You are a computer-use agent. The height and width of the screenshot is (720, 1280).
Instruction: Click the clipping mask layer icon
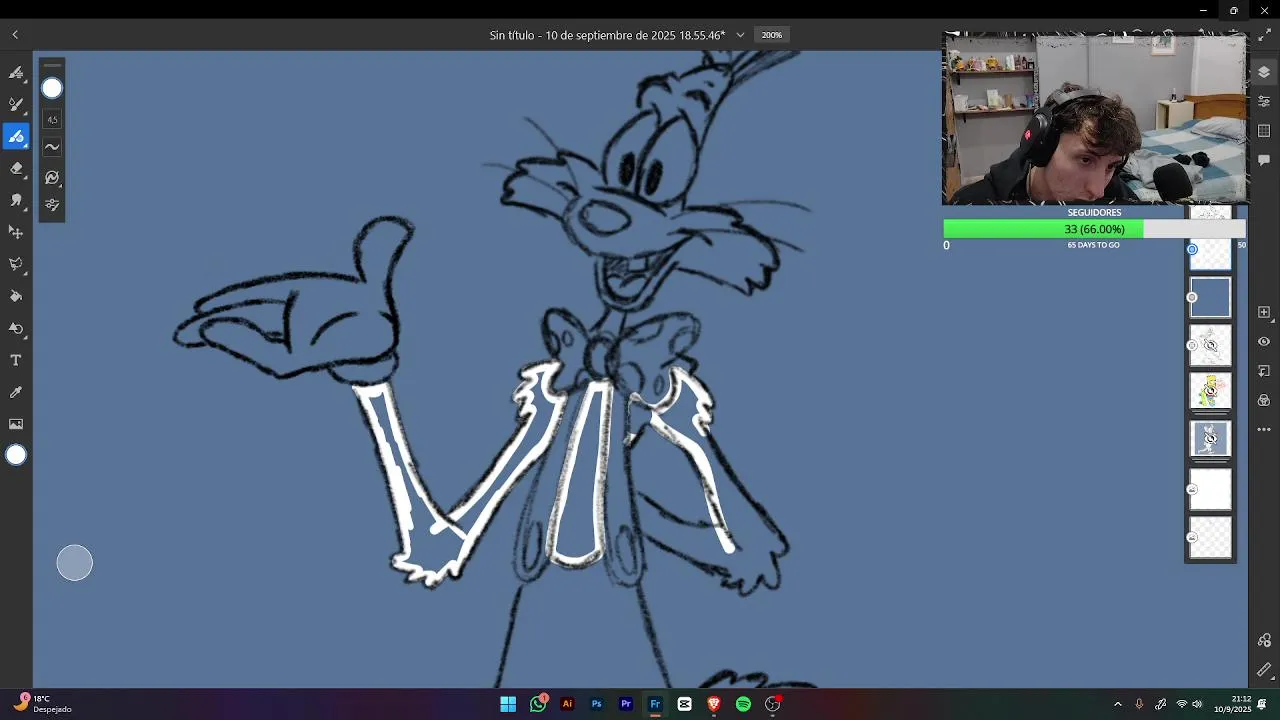coord(1264,371)
